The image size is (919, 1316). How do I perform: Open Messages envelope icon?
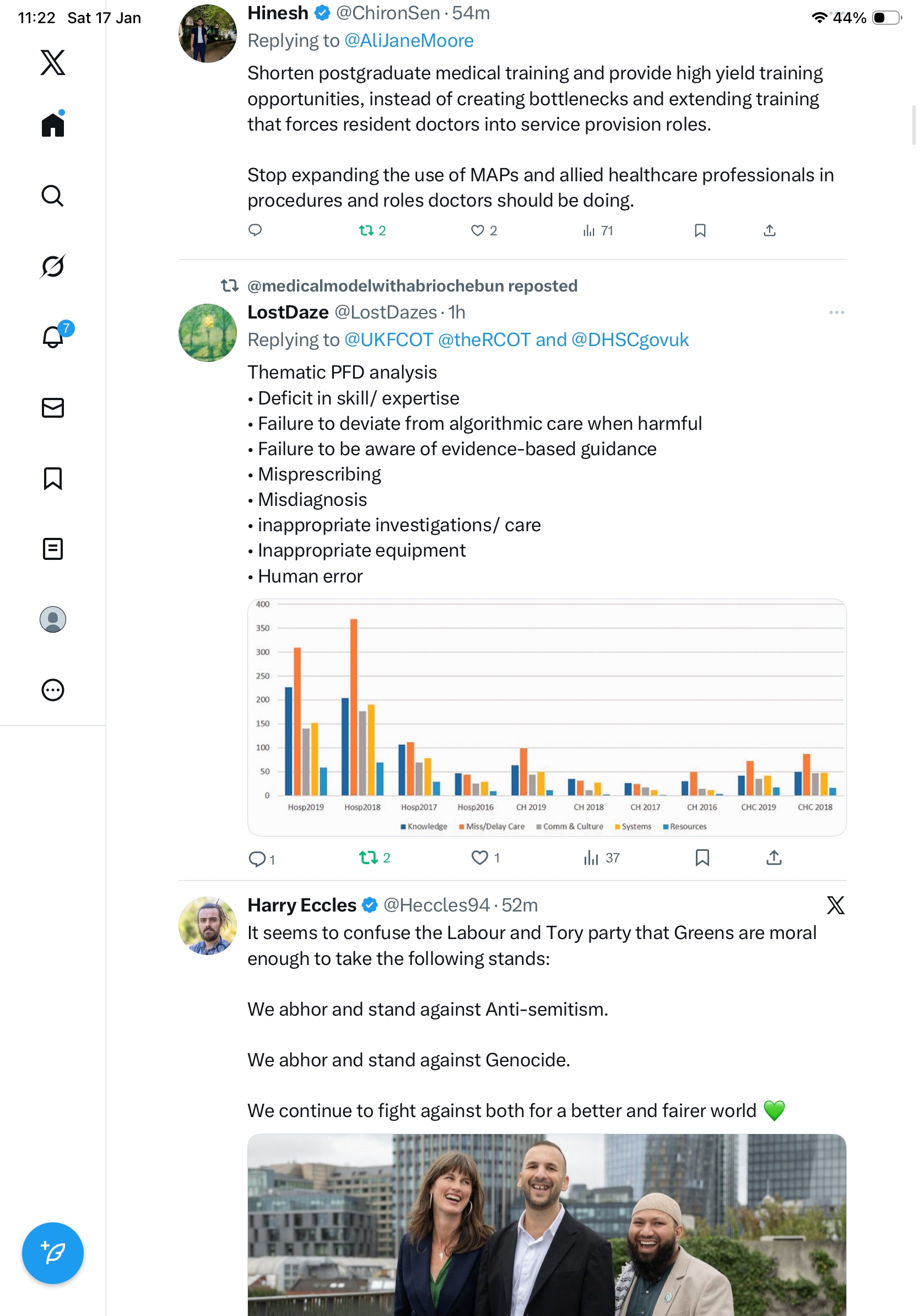(x=53, y=407)
